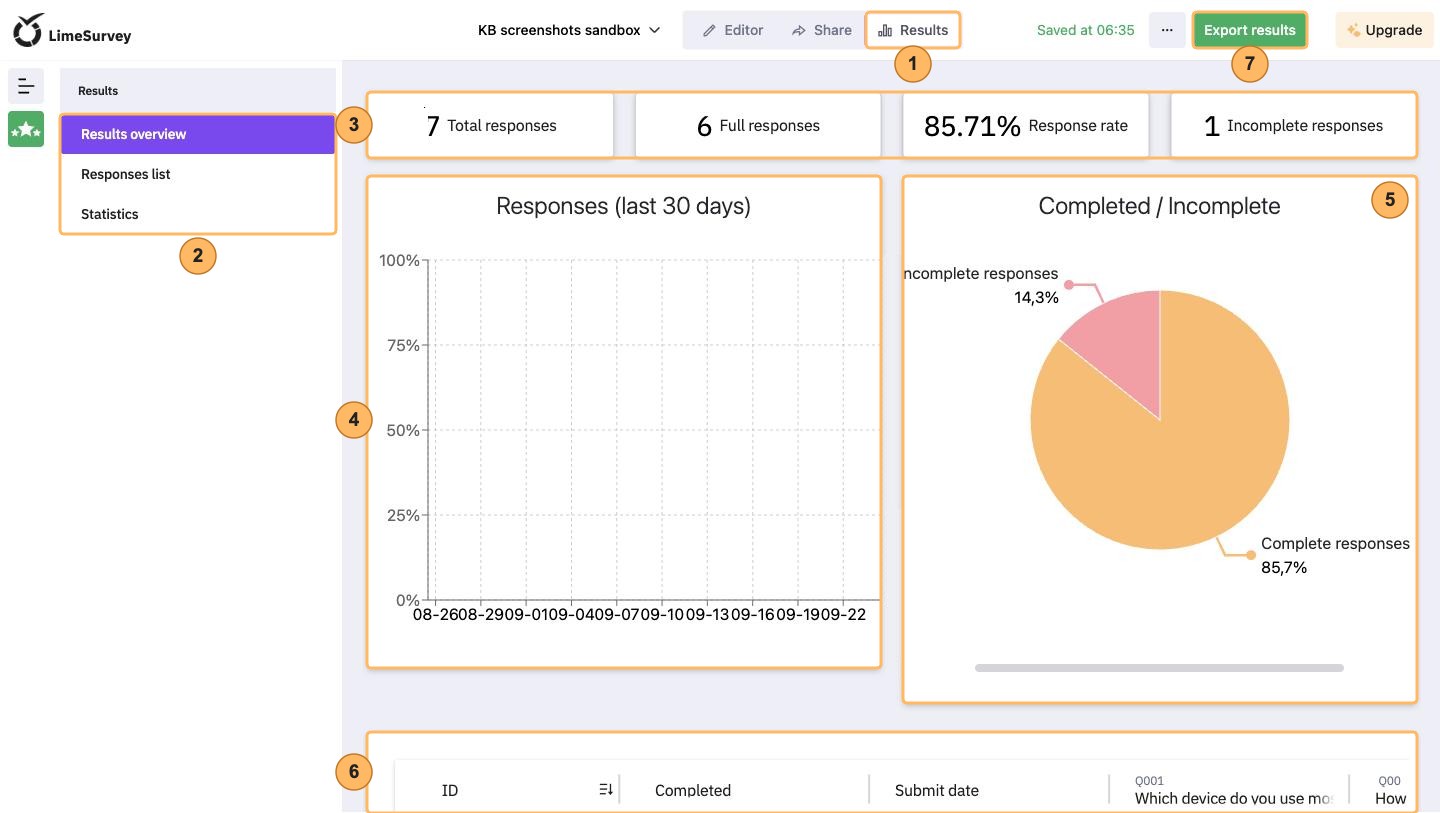Click the Completed column header
Viewport: 1440px width, 813px height.
click(x=693, y=790)
